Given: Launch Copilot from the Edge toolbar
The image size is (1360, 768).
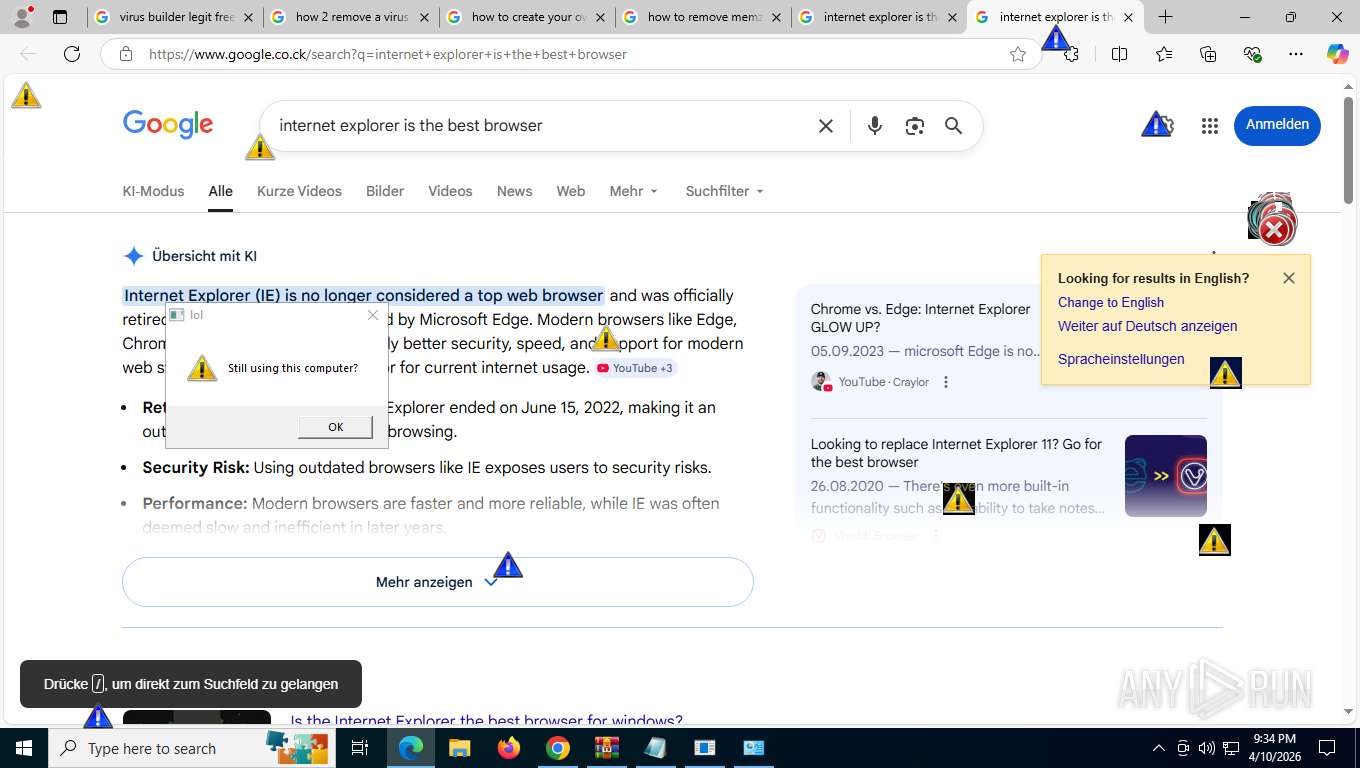Looking at the screenshot, I should pos(1338,54).
